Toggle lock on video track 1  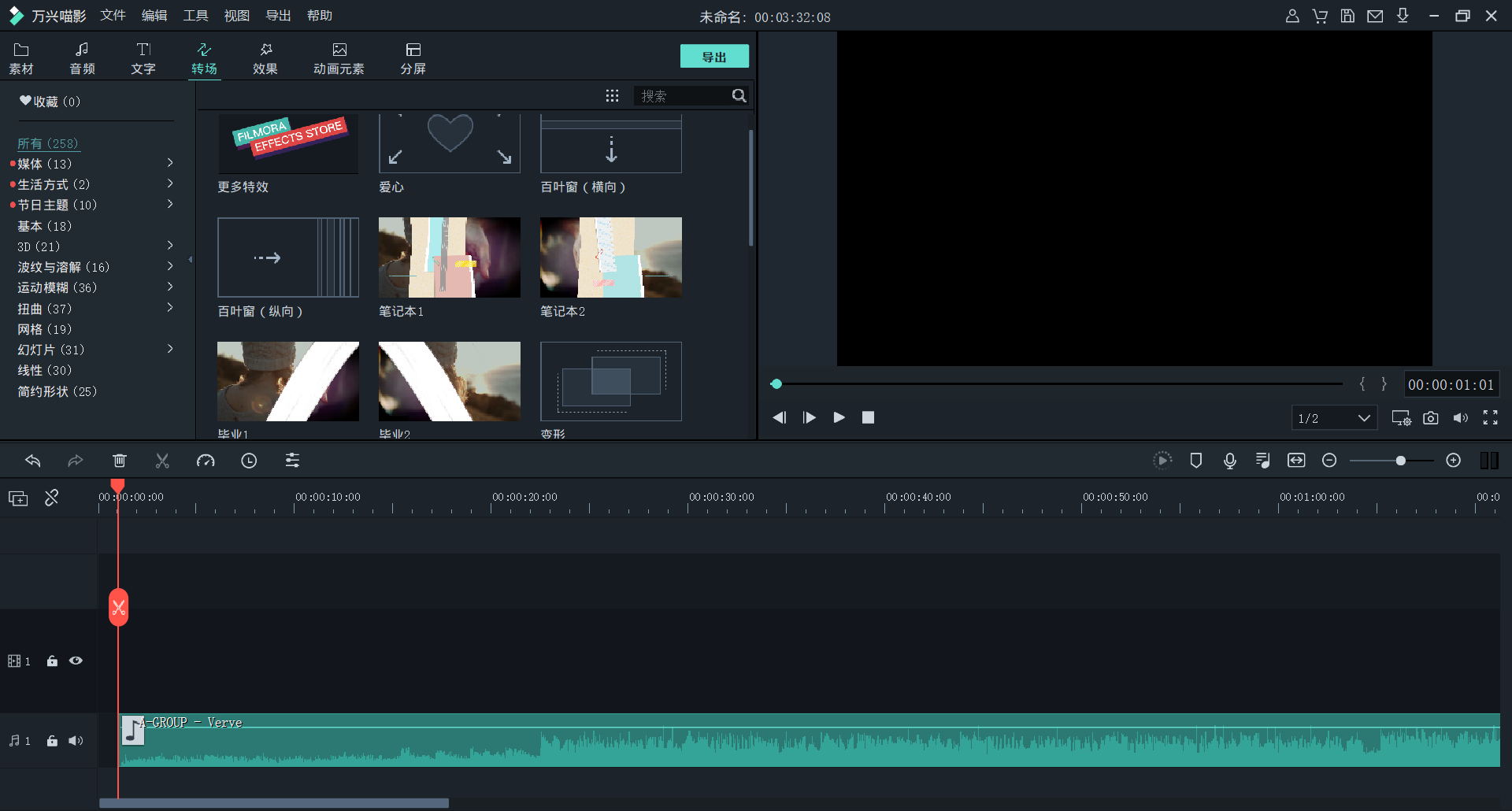coord(52,661)
